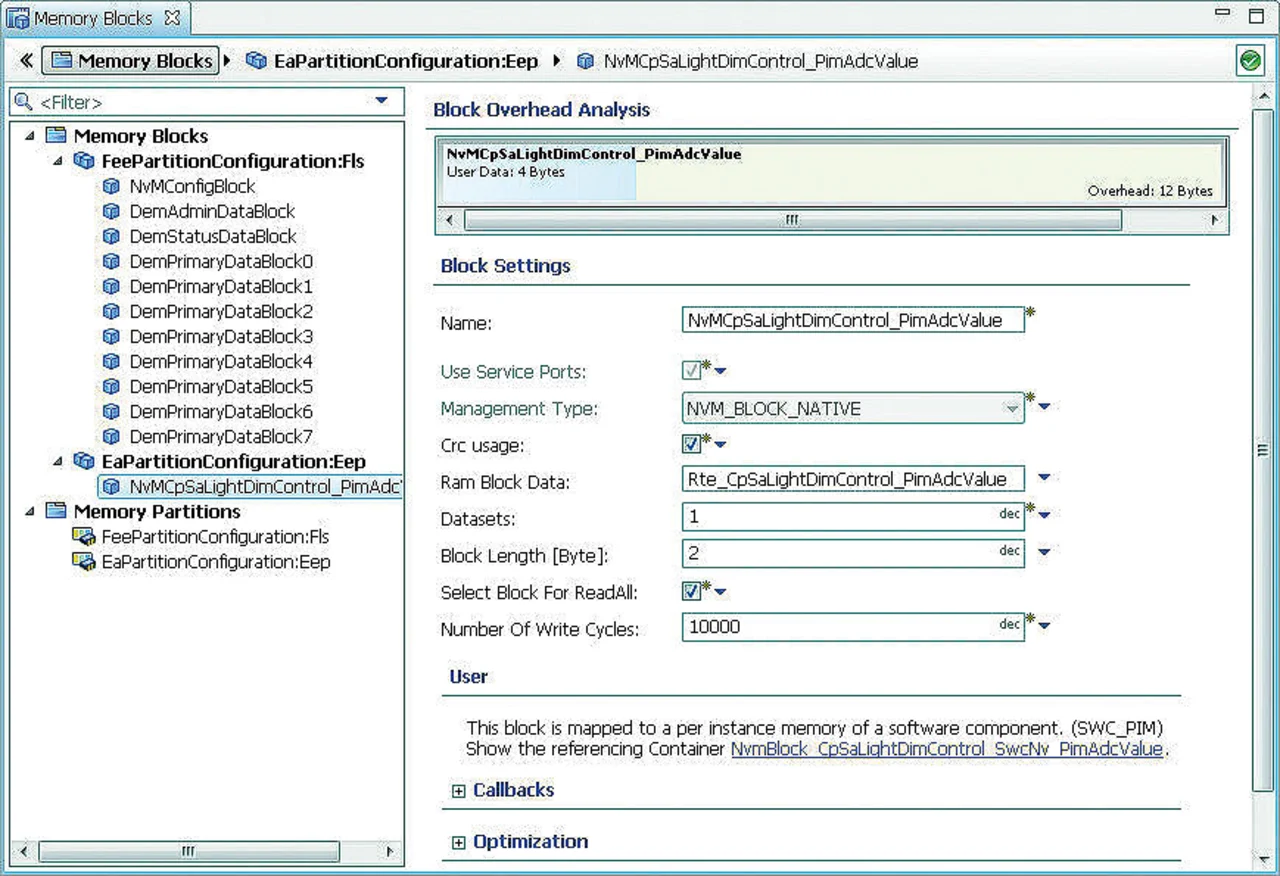The width and height of the screenshot is (1280, 876).
Task: Click the Memory Blocks breadcrumb button
Action: pyautogui.click(x=132, y=61)
